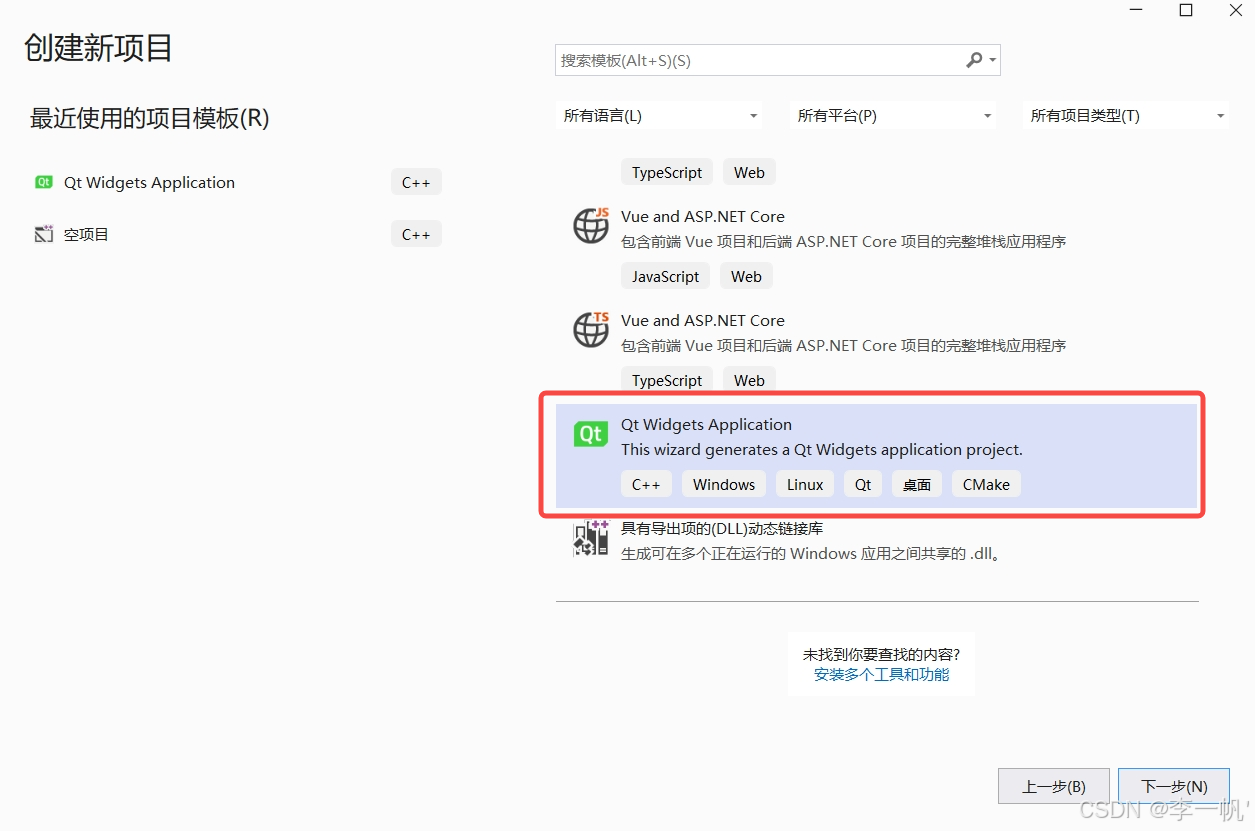Click the JS globe icon for Vue and ASP.NET Core

coord(591,225)
